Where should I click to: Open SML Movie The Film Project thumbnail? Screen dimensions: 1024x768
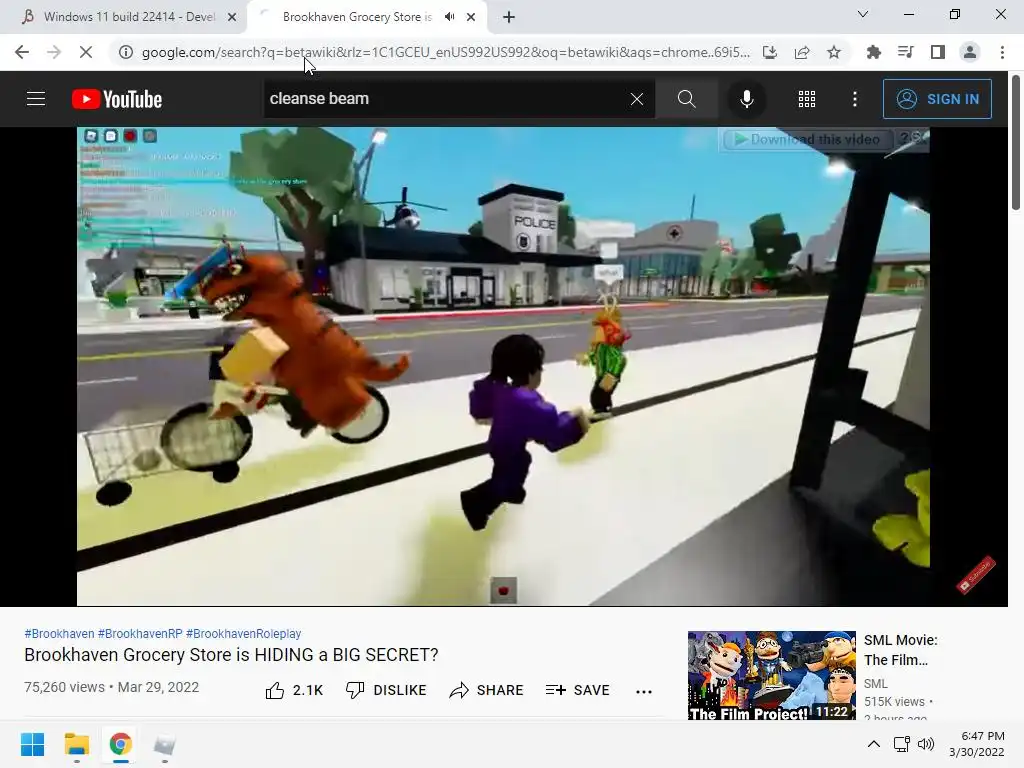pos(772,675)
